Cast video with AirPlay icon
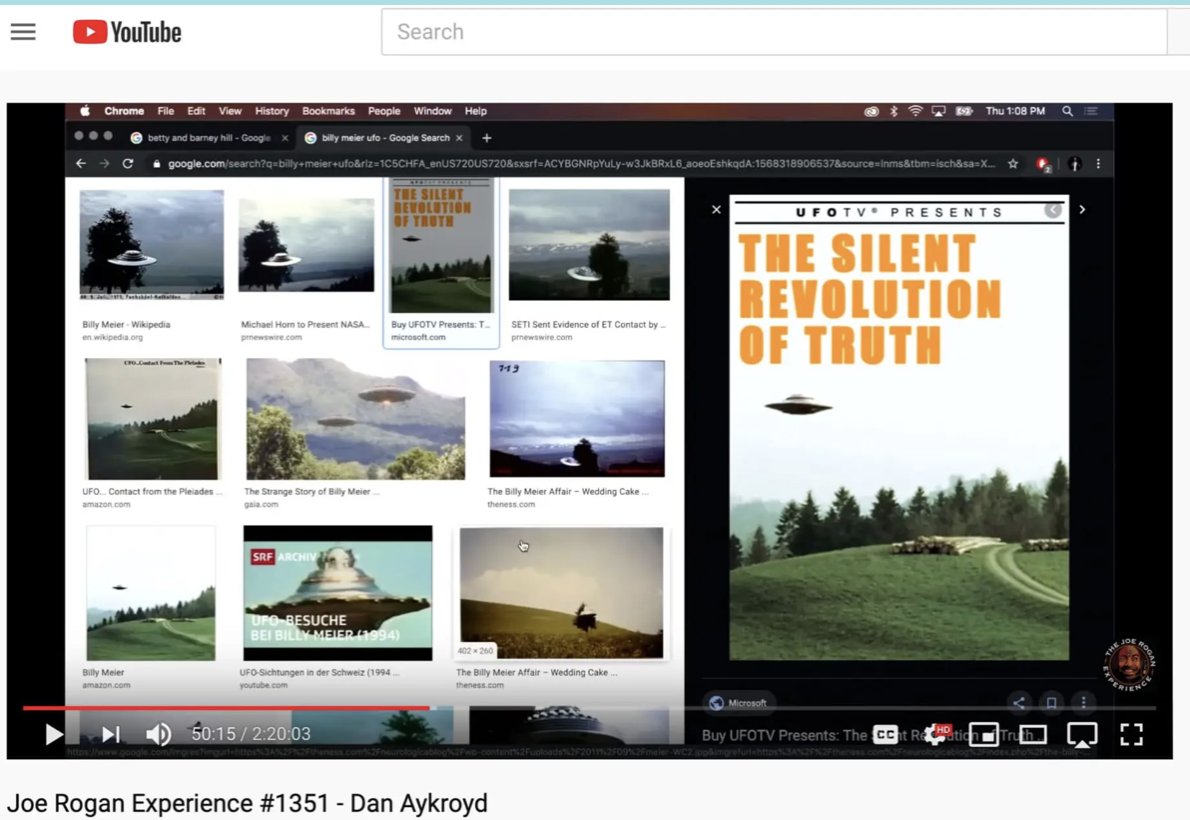The image size is (1190, 820). click(x=1081, y=734)
